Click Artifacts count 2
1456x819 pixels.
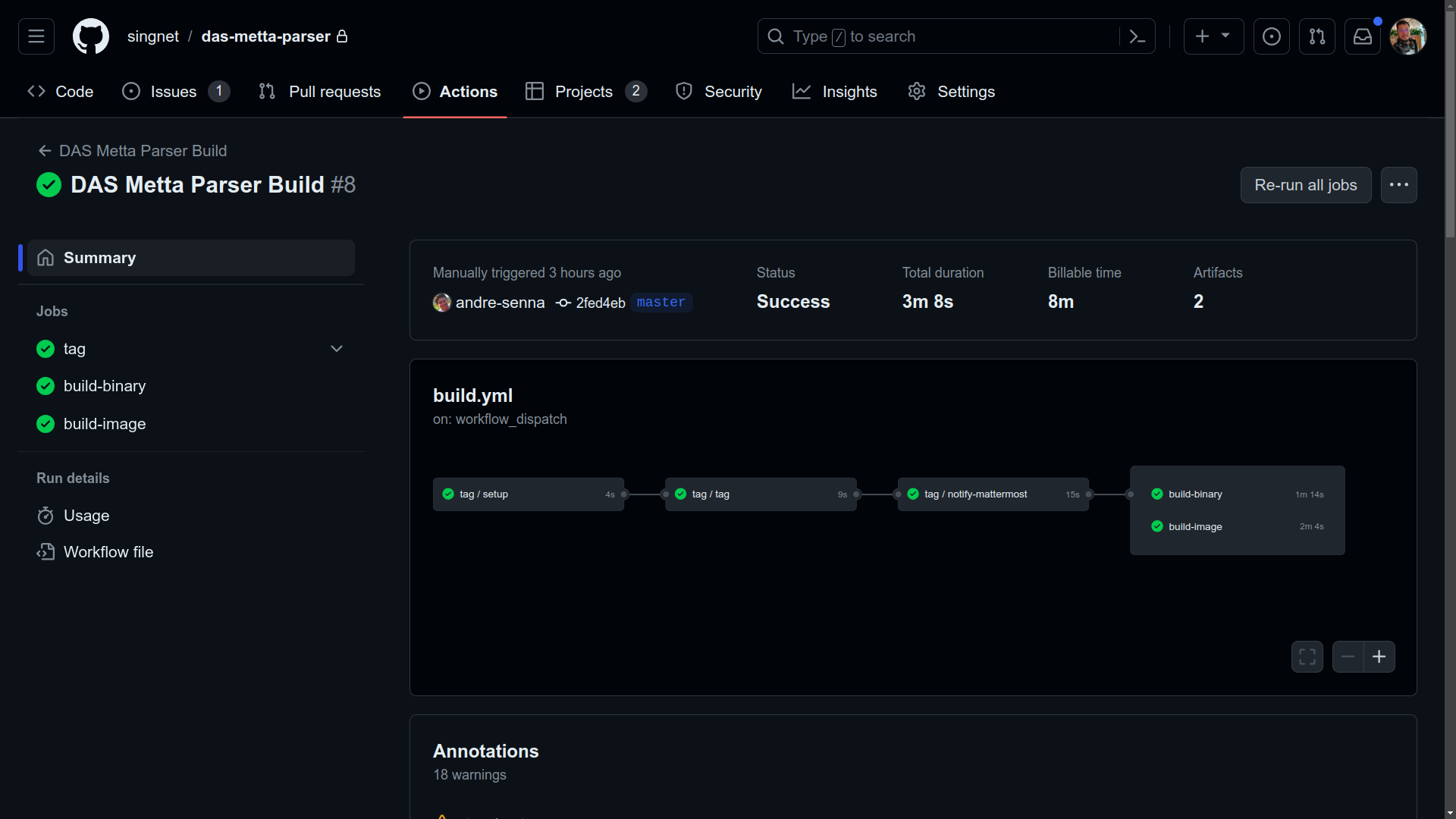coord(1198,302)
